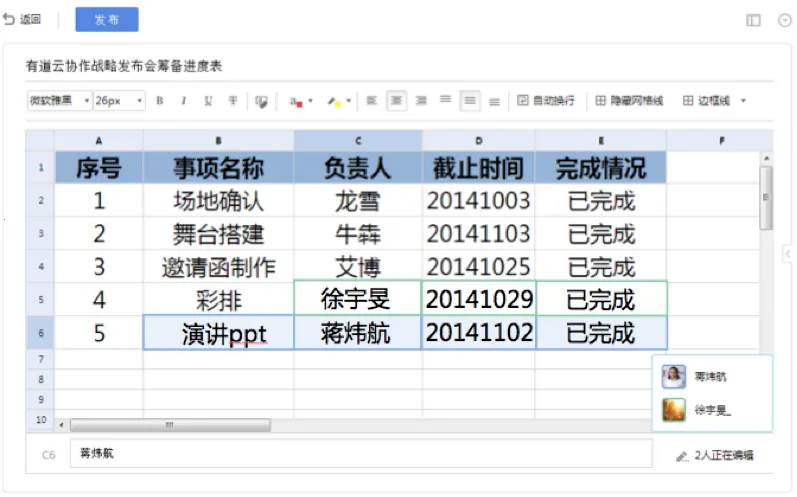Apply bold formatting from the toolbar

point(160,101)
